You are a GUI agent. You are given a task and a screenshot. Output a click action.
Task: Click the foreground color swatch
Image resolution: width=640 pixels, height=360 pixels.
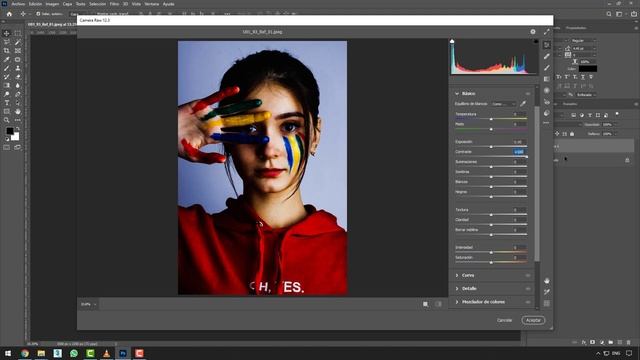(10, 131)
